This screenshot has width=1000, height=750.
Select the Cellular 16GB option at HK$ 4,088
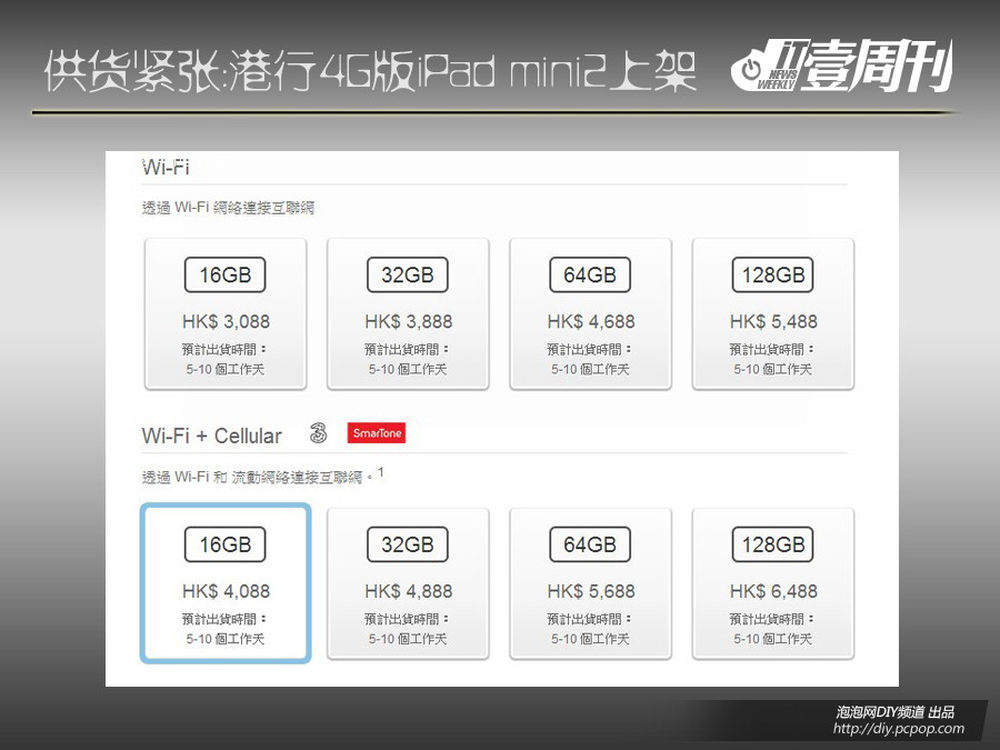[225, 584]
